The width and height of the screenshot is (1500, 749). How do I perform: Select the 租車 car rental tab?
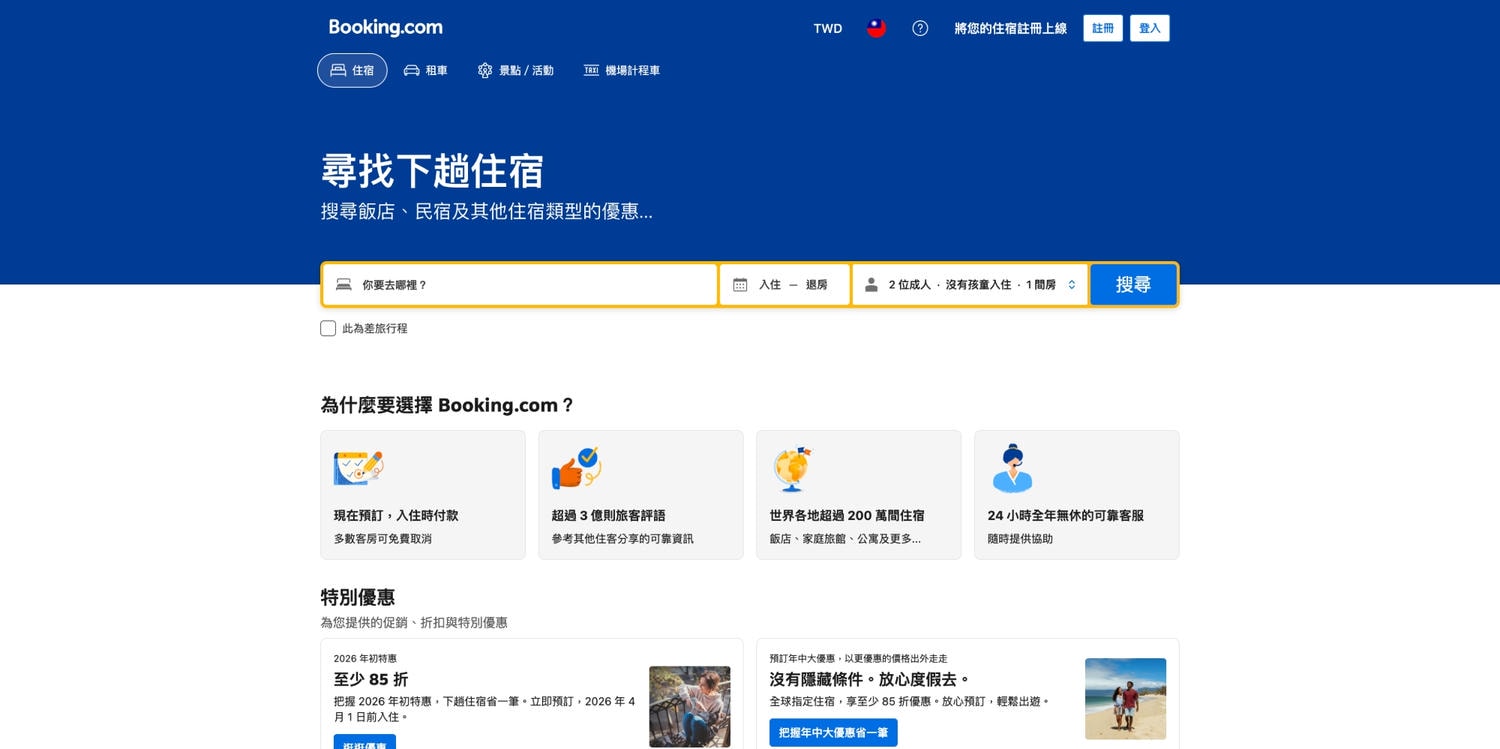click(425, 70)
